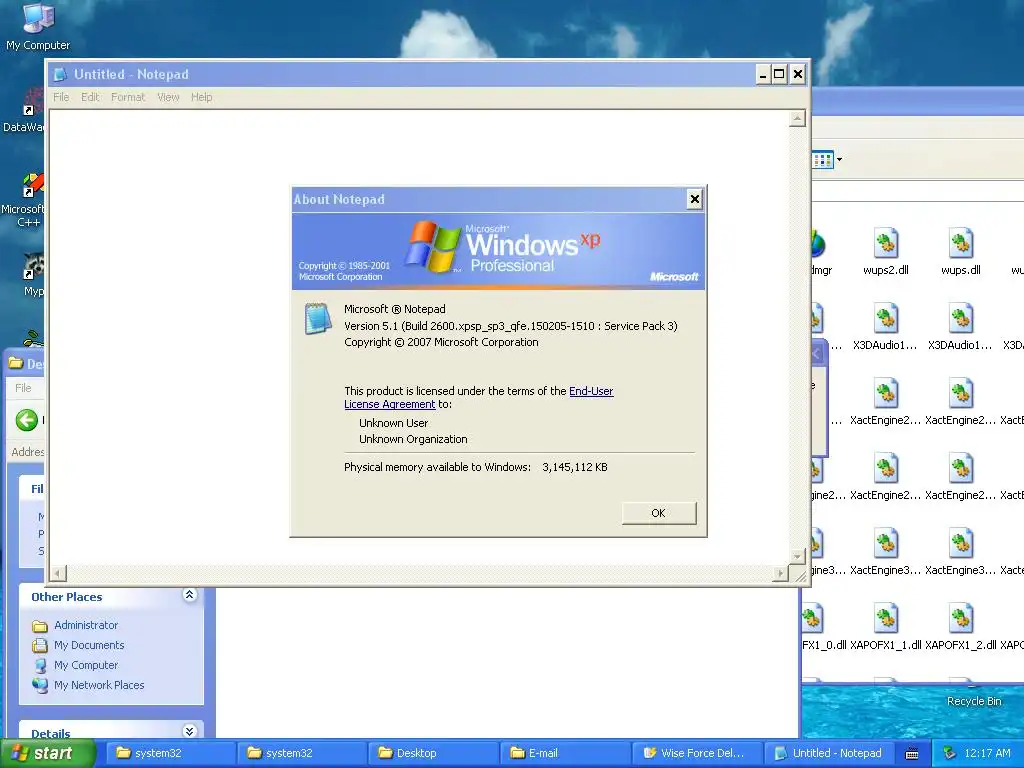Open My Computer desktop icon
The width and height of the screenshot is (1024, 768).
pos(38,26)
